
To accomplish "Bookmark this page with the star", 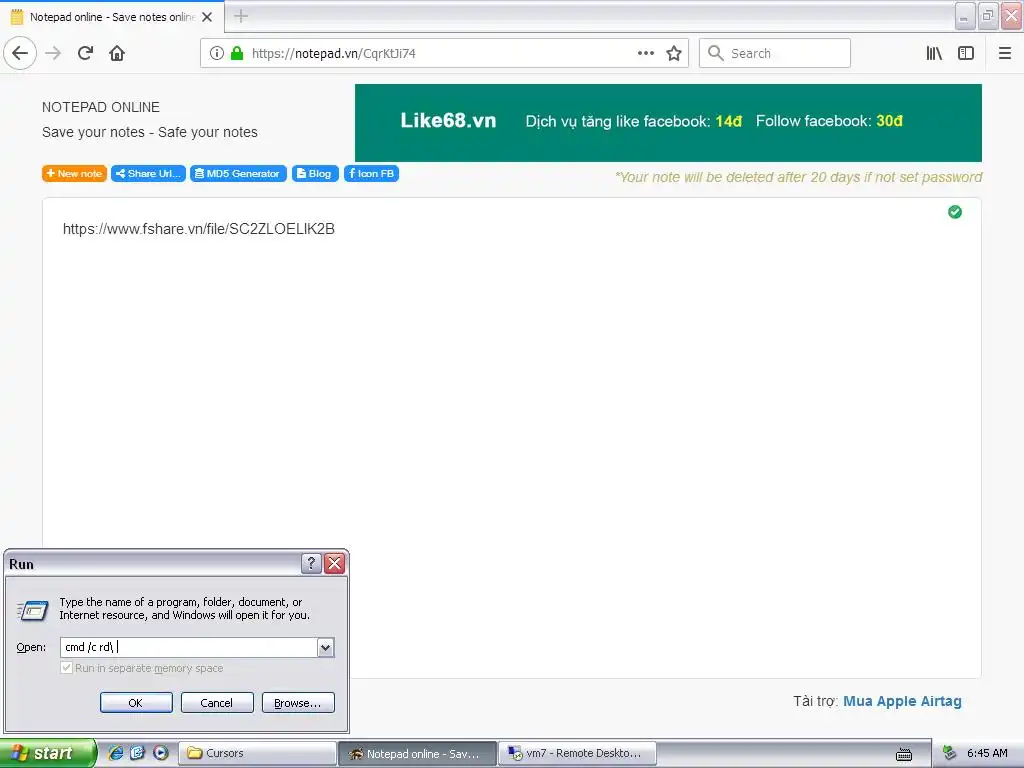I will click(x=674, y=53).
